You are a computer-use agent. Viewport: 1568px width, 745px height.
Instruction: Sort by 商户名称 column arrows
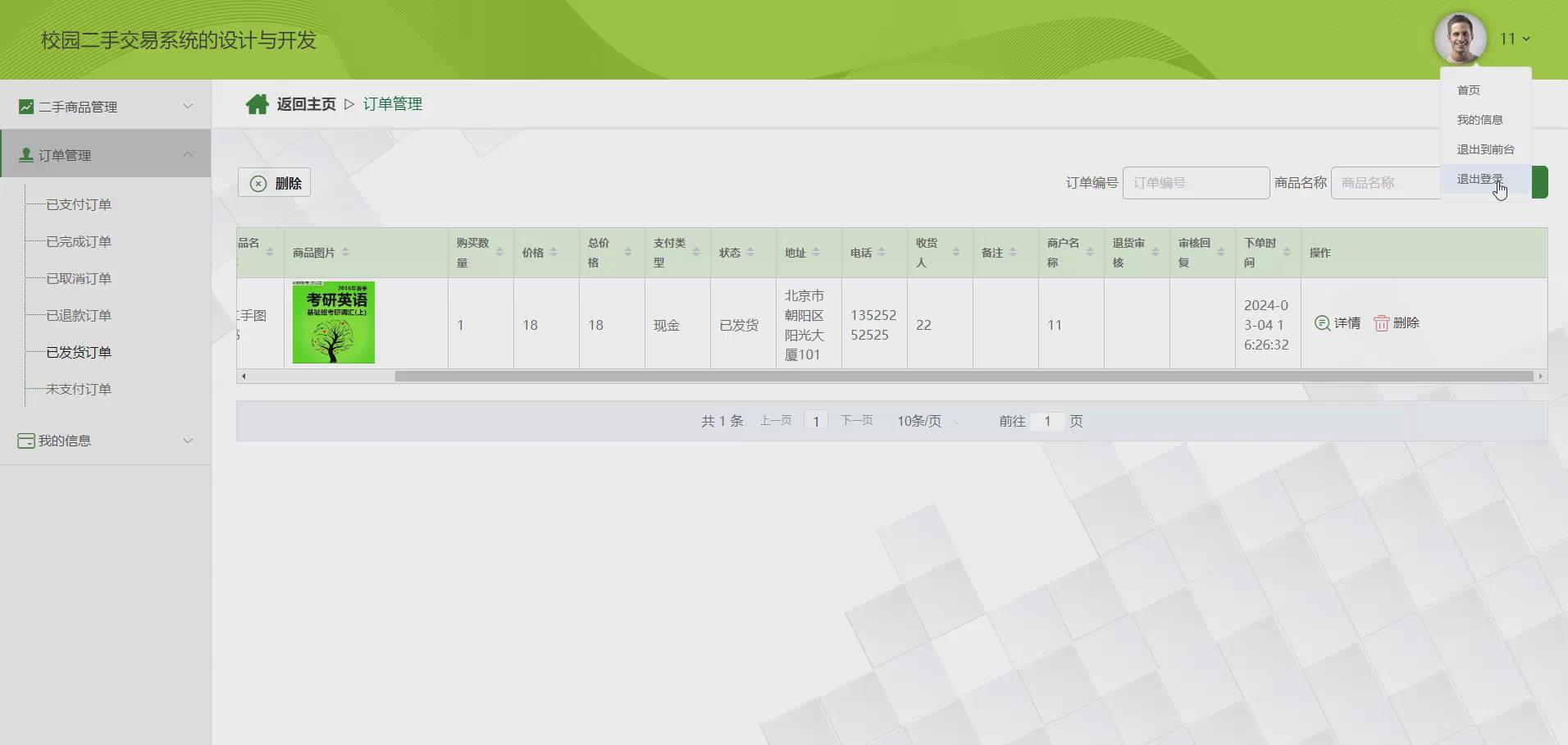[1090, 253]
